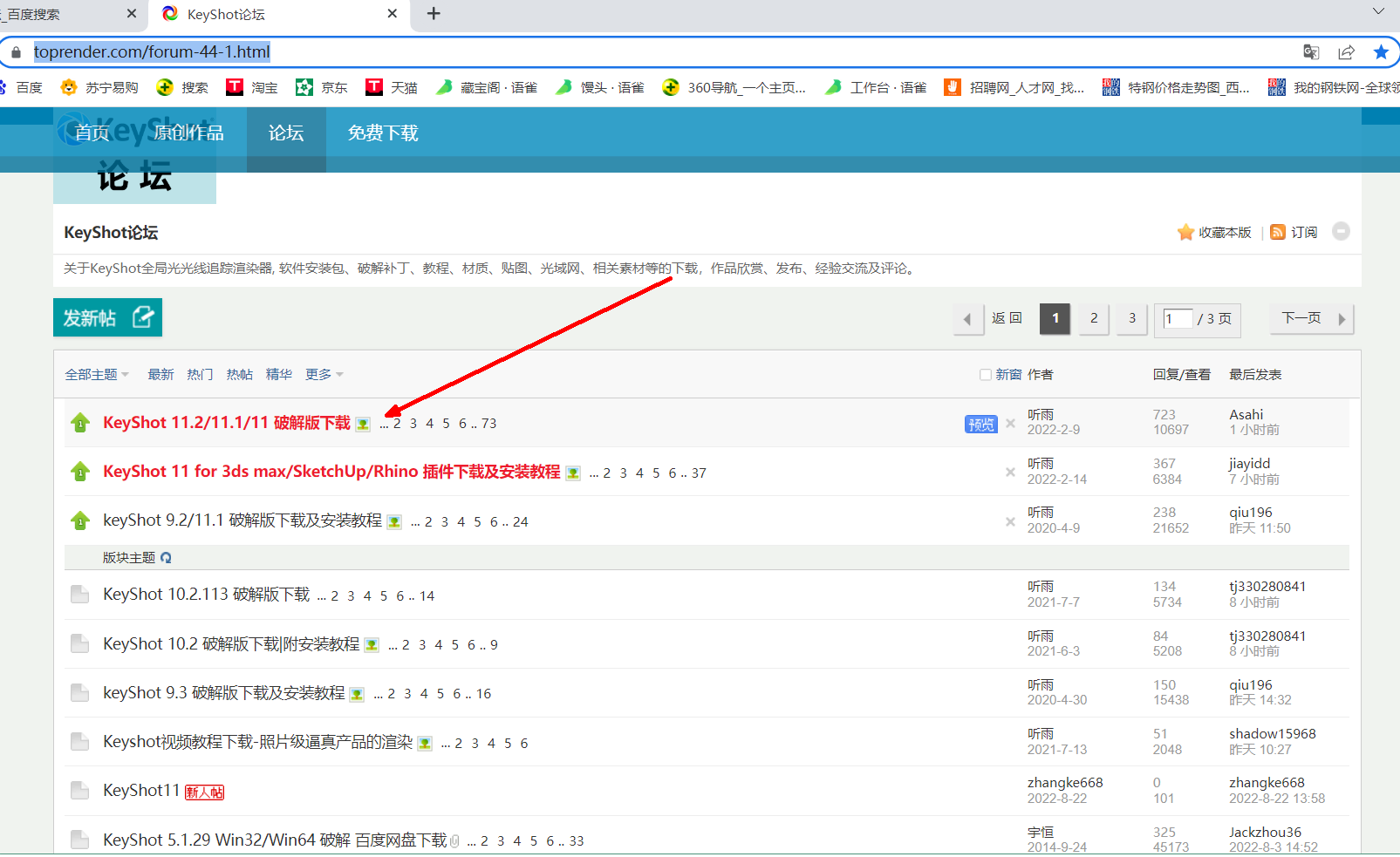Image resolution: width=1400 pixels, height=857 pixels.
Task: Open keyShot 9.2/11.1 破解版下载及安装教程 thread
Action: [242, 520]
